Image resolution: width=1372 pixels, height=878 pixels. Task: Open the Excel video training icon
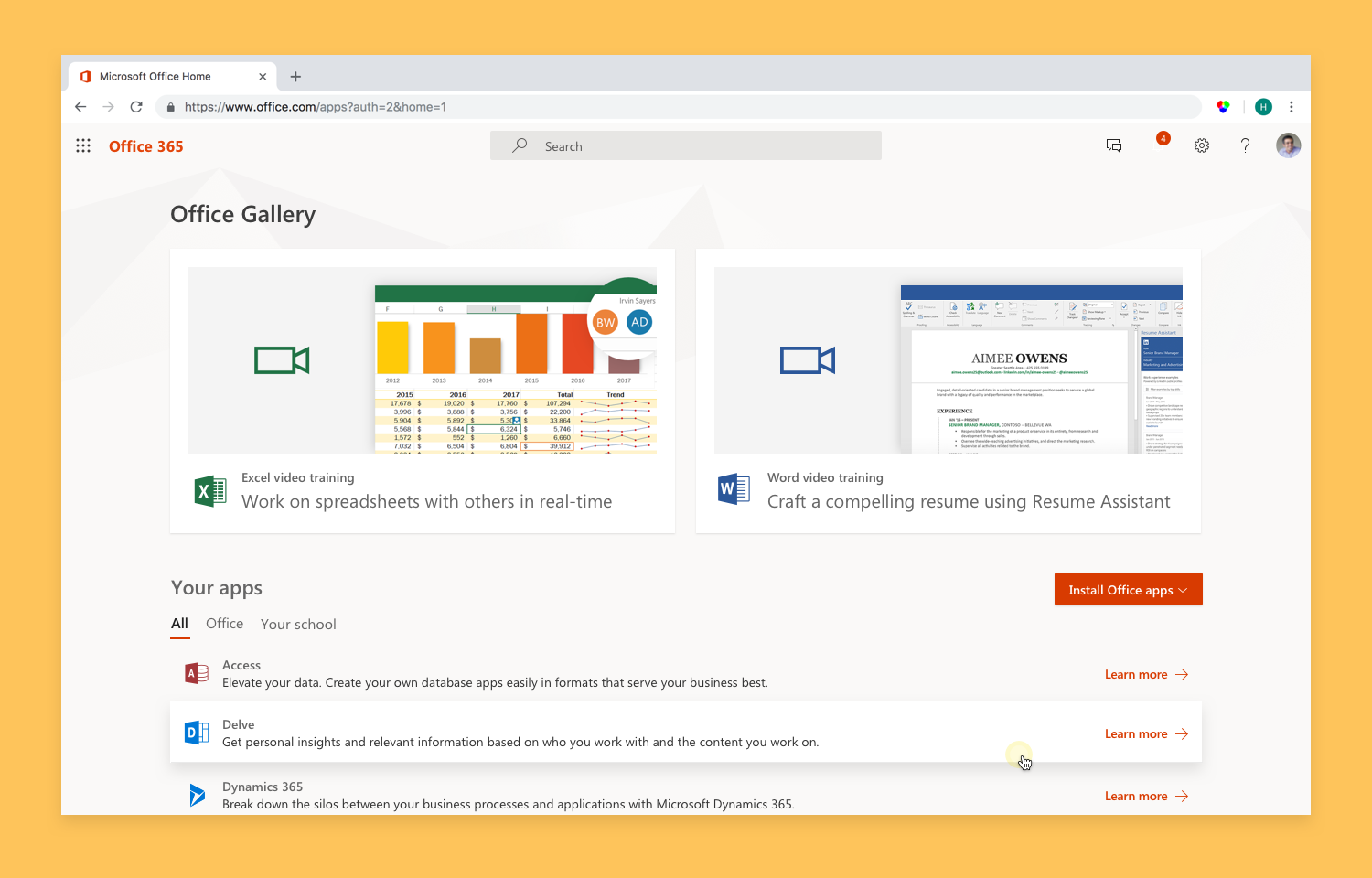coord(209,490)
